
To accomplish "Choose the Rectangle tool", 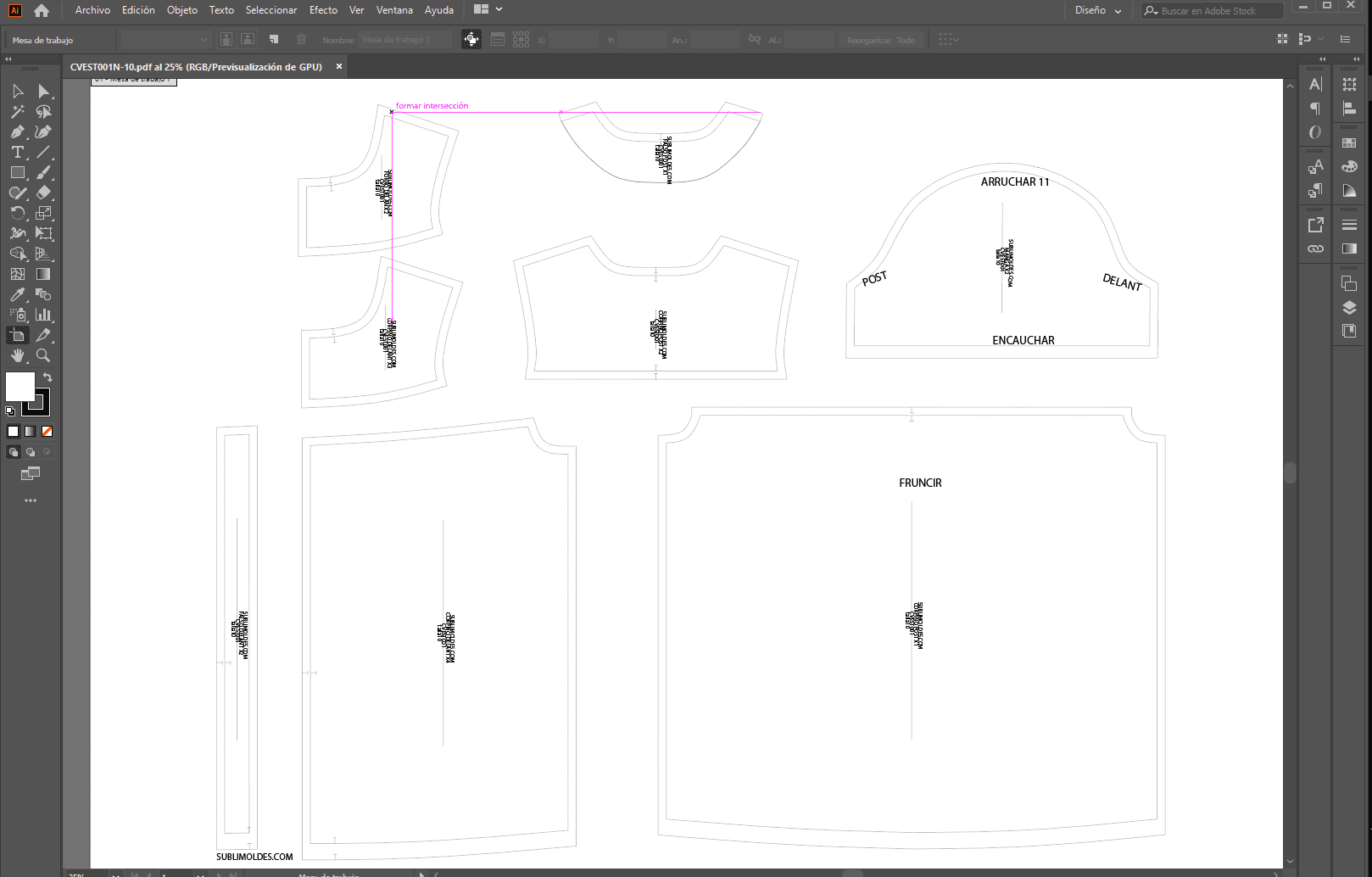I will tap(18, 172).
